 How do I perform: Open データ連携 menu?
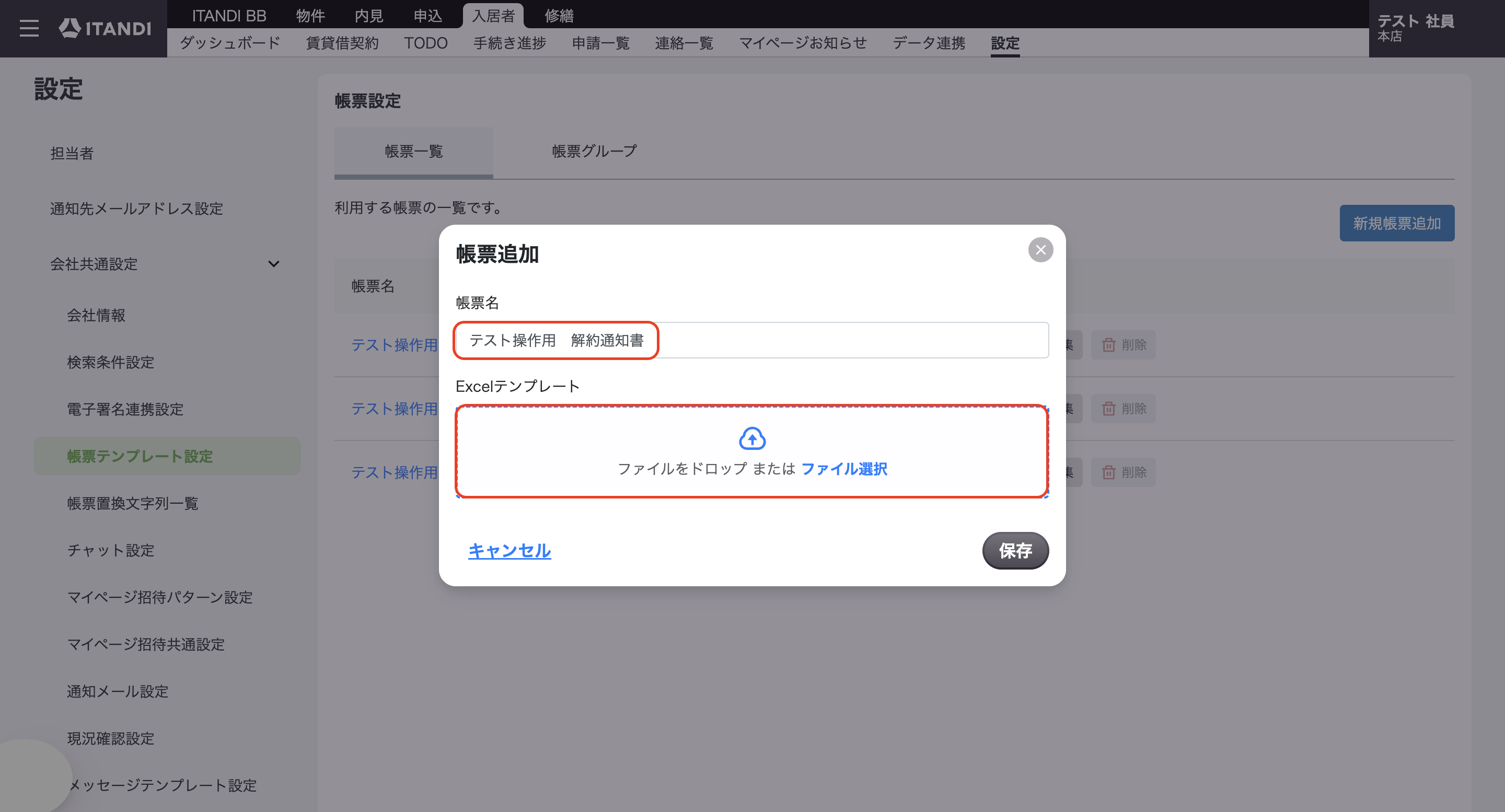click(929, 43)
